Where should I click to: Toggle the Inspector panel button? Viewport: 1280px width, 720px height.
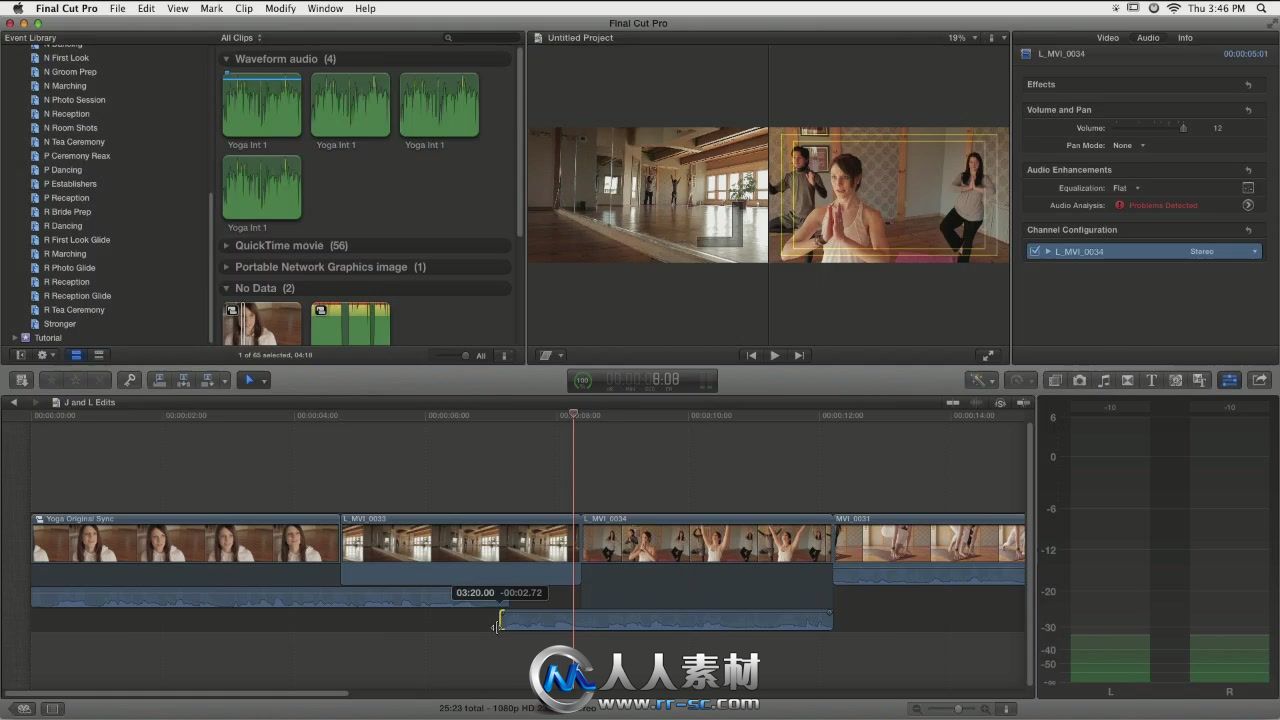tap(1230, 380)
